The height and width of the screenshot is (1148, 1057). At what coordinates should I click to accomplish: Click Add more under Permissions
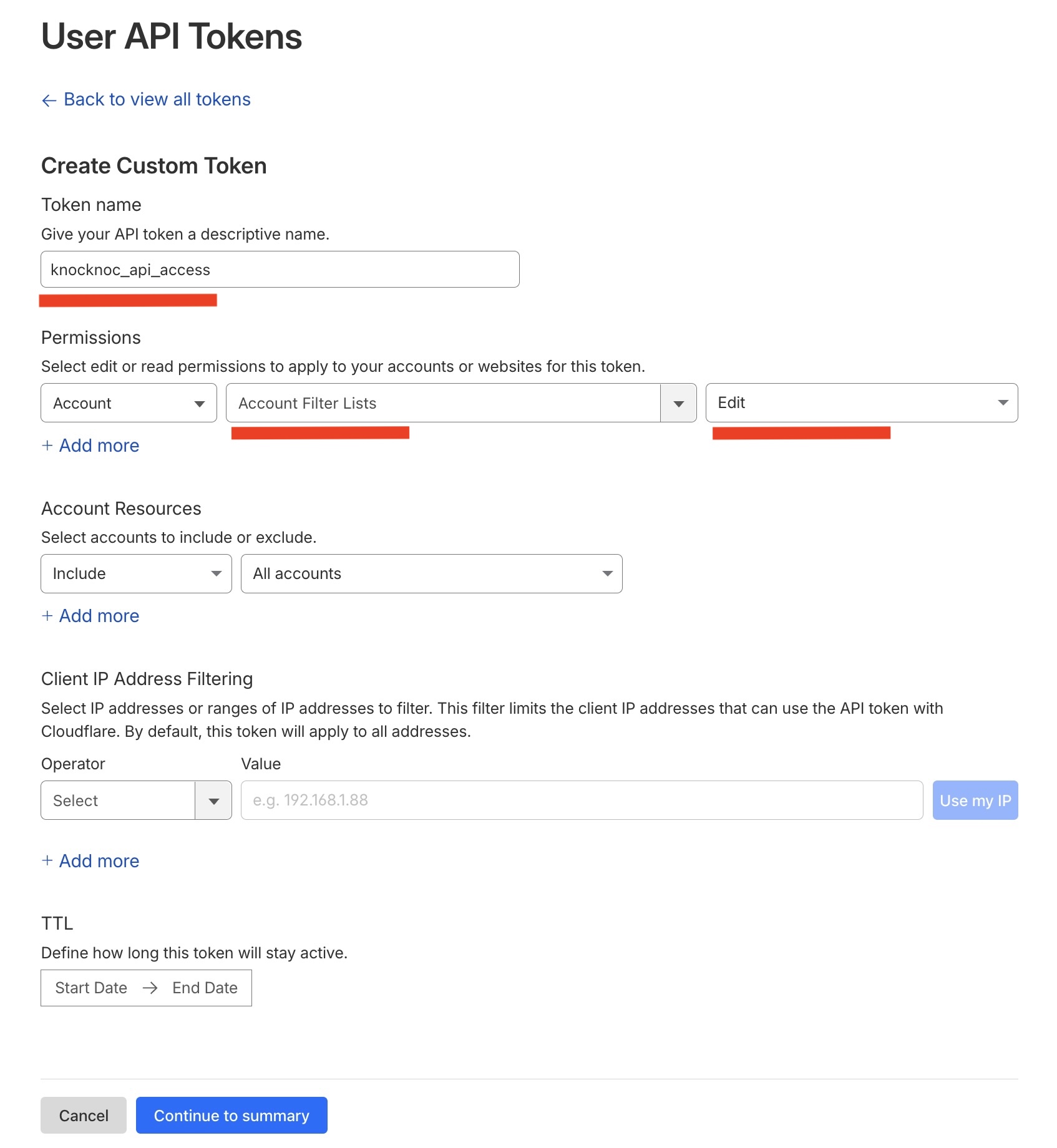[x=90, y=445]
